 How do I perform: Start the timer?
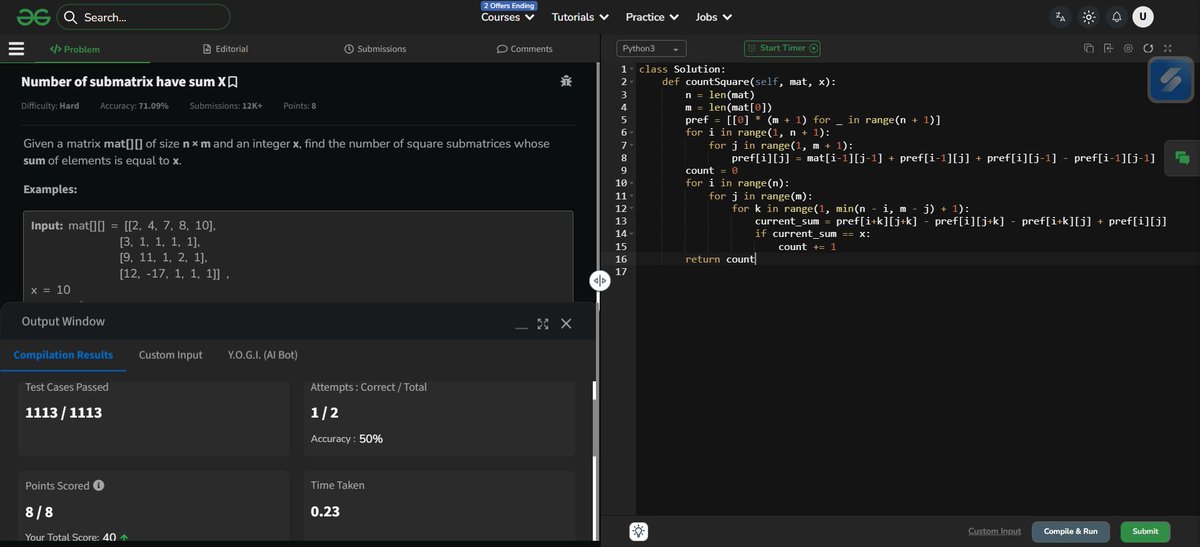pyautogui.click(x=782, y=47)
